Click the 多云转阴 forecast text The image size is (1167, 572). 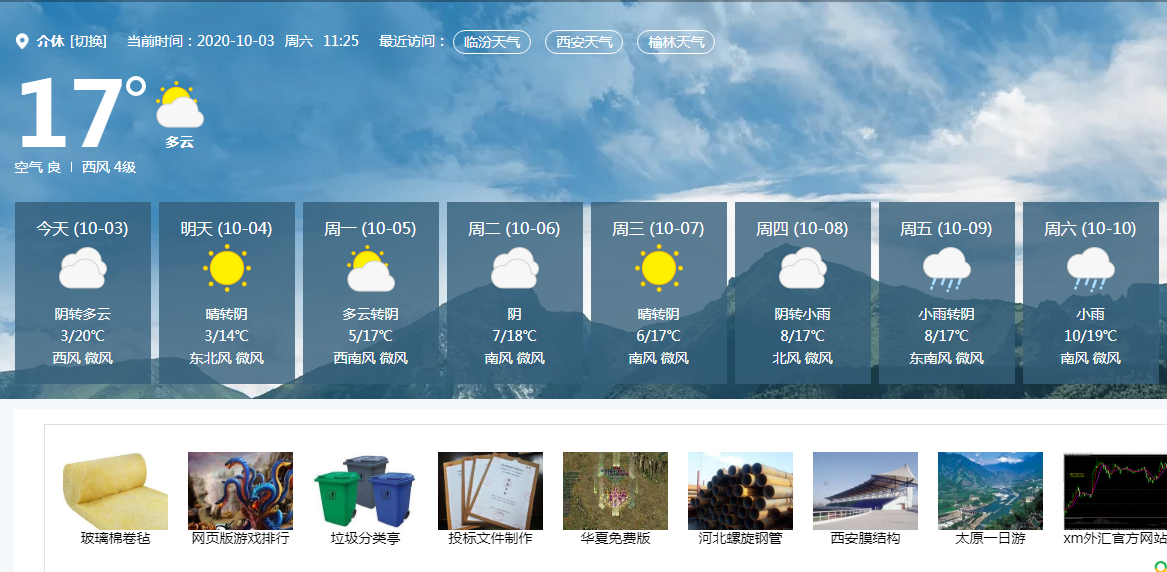[371, 314]
